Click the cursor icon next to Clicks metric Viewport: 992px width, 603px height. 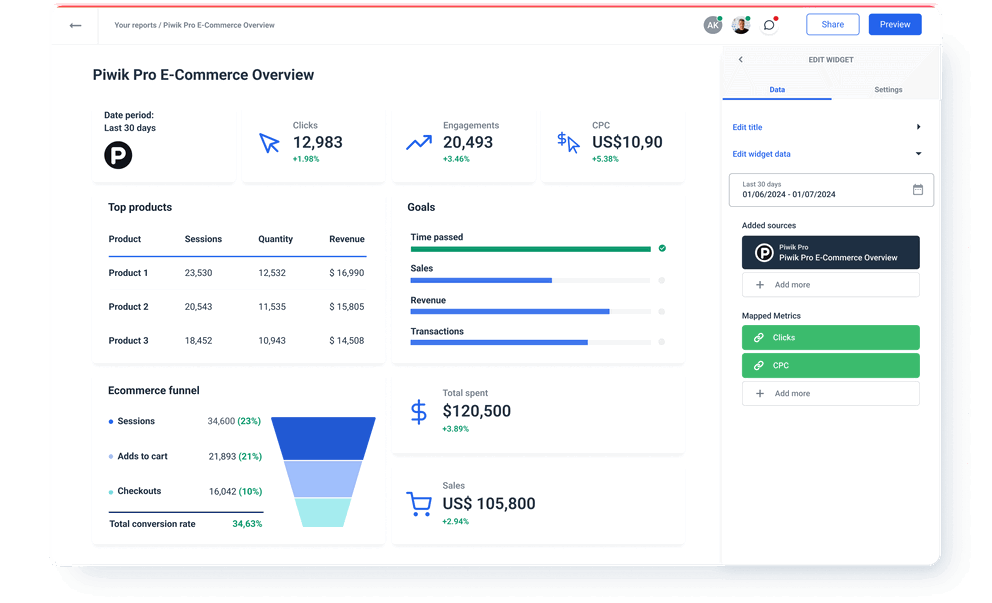[268, 143]
